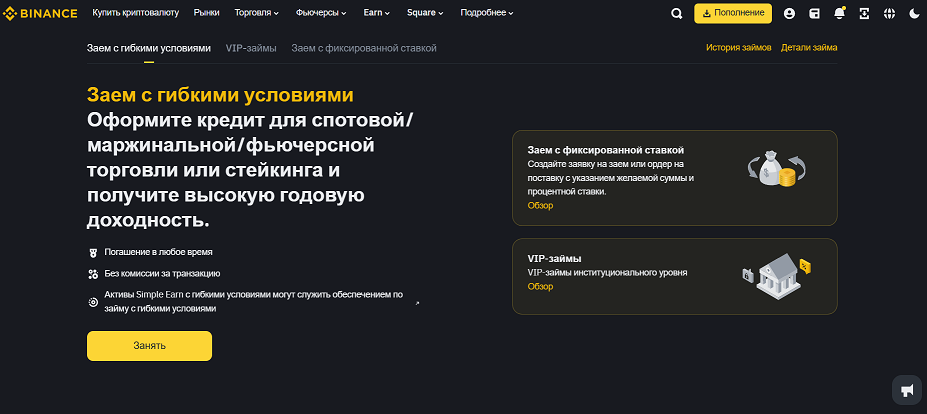The width and height of the screenshot is (927, 414).
Task: Open Купить криптовалюту menu item
Action: point(135,13)
